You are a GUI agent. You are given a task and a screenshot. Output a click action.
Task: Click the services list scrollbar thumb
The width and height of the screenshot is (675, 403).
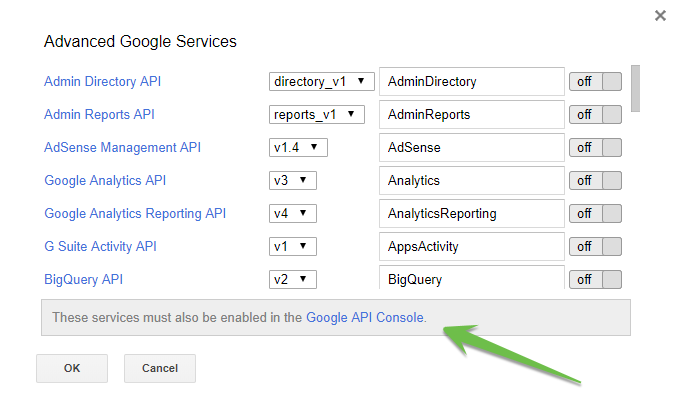pyautogui.click(x=635, y=89)
